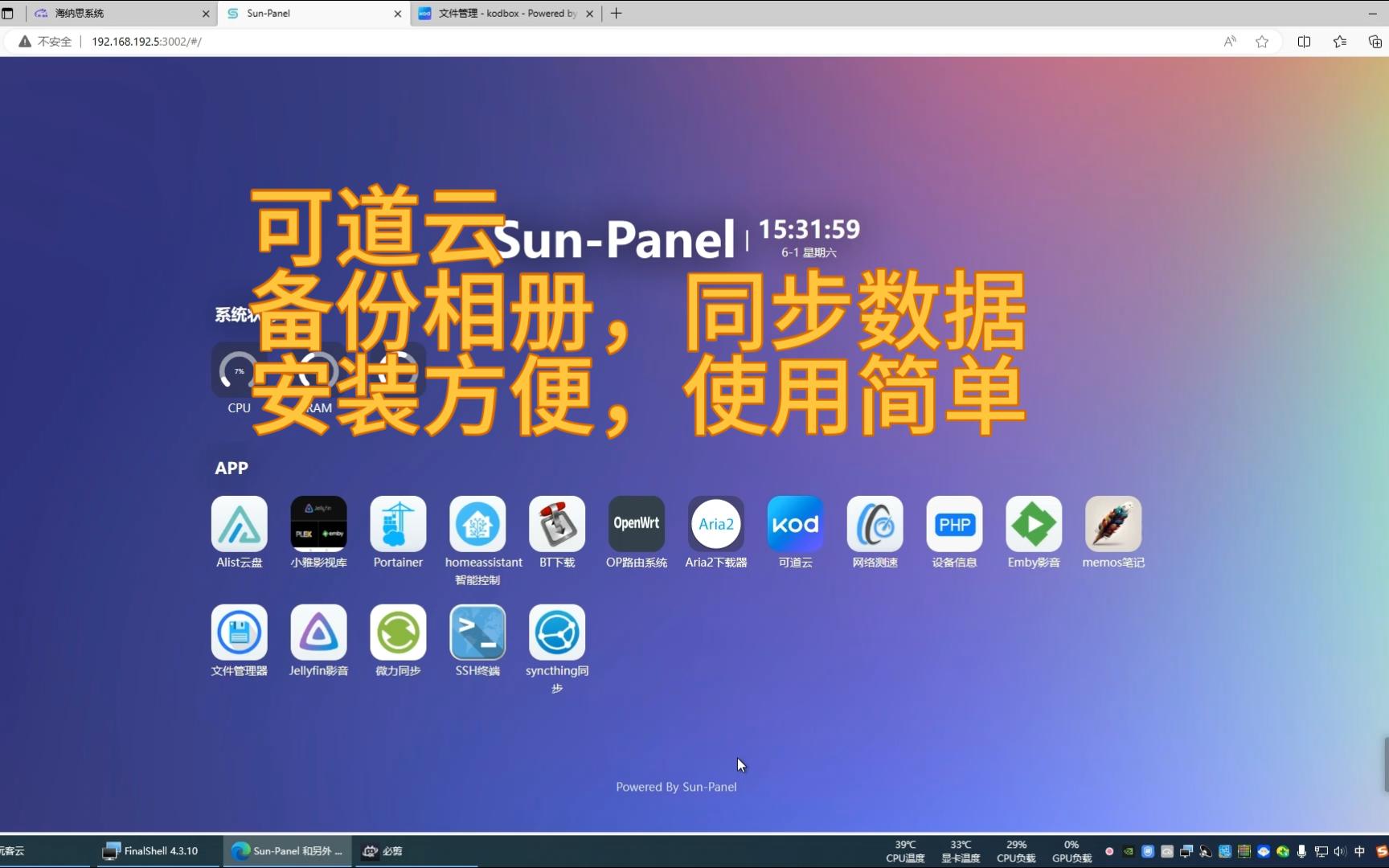
Task: Click the 15:31:59 clock display
Action: [809, 230]
